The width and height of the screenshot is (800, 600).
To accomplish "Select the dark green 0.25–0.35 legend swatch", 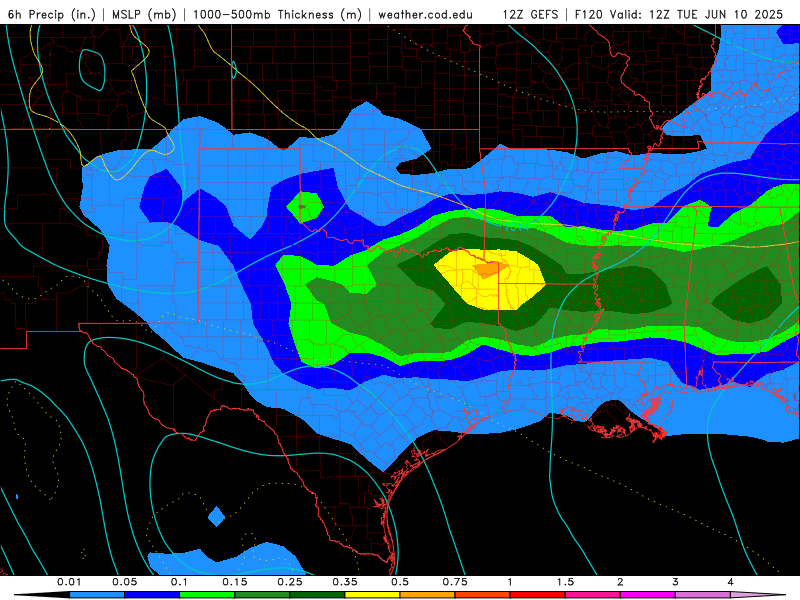I will click(317, 595).
